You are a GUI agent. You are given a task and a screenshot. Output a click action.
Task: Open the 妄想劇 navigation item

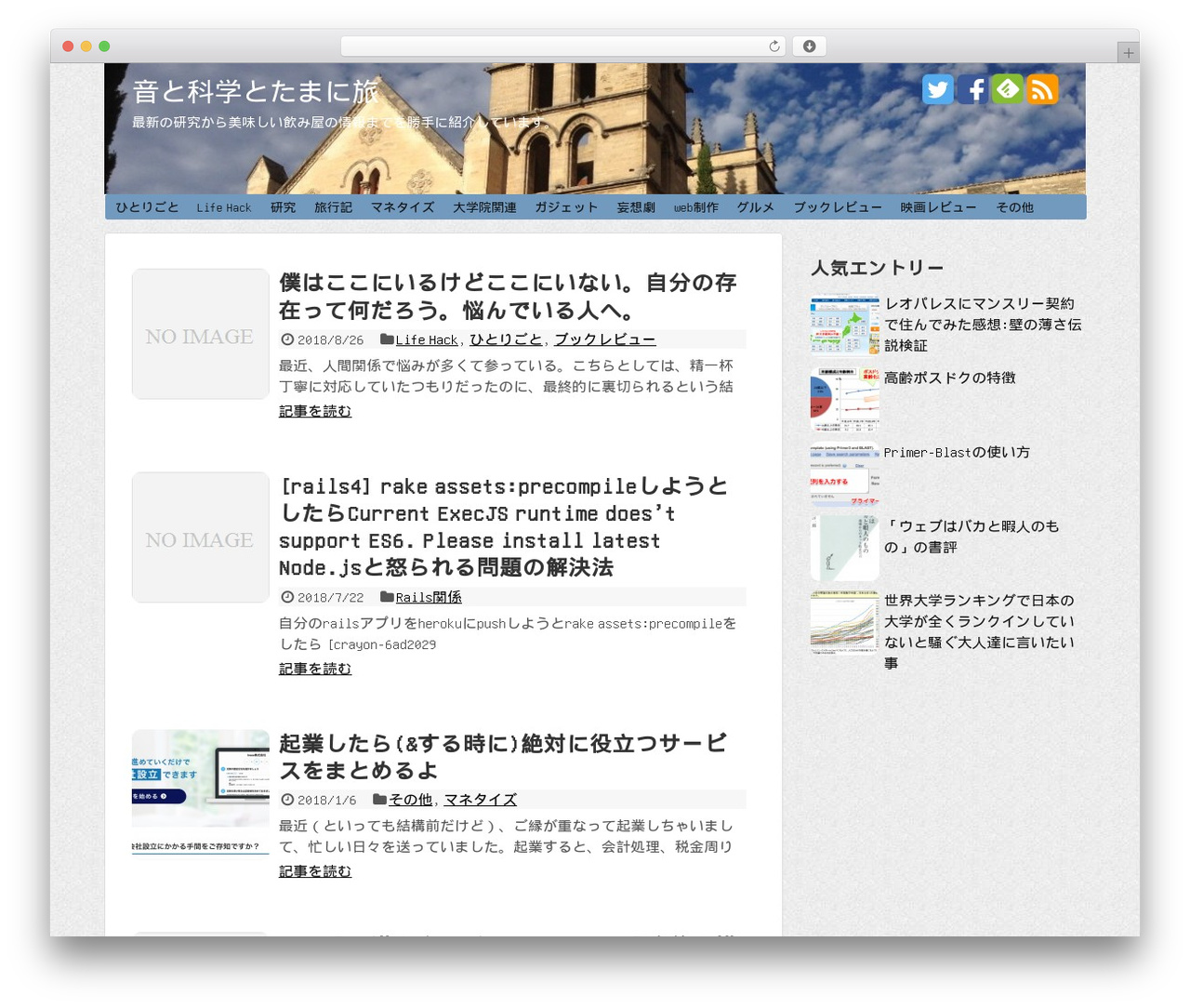636,207
